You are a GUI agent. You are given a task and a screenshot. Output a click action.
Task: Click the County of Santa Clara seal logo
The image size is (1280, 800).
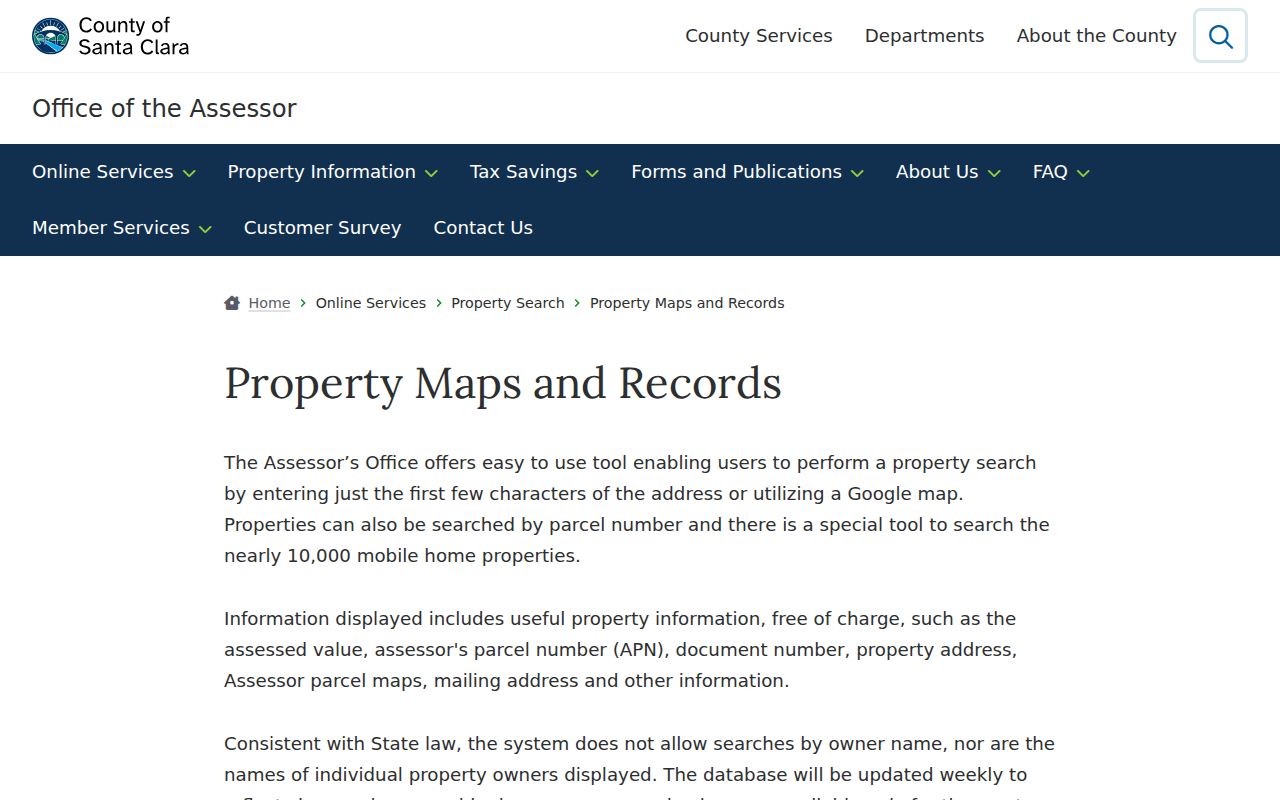point(50,36)
